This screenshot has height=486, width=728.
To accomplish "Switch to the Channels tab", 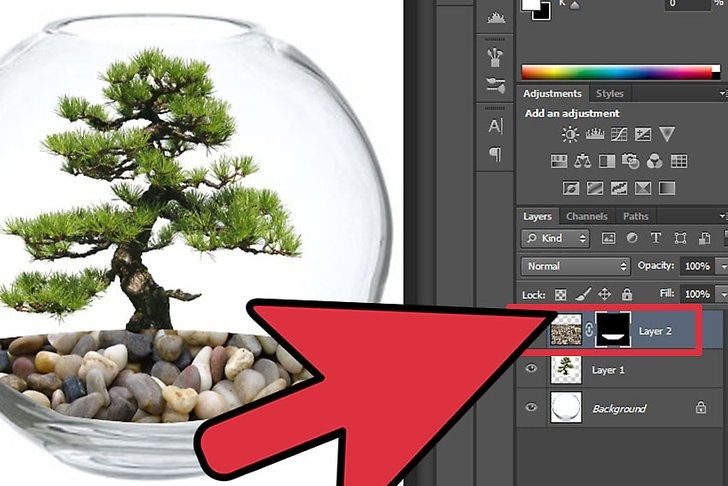I will tap(586, 216).
